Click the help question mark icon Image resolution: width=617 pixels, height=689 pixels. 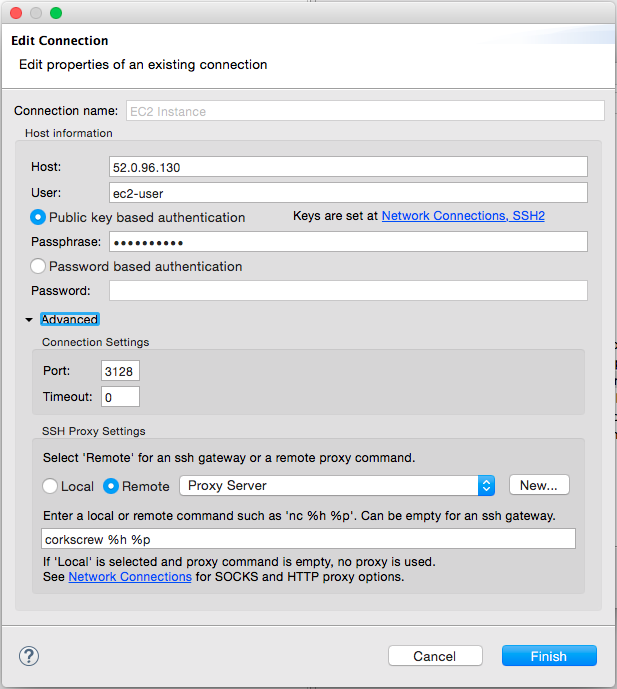29,656
